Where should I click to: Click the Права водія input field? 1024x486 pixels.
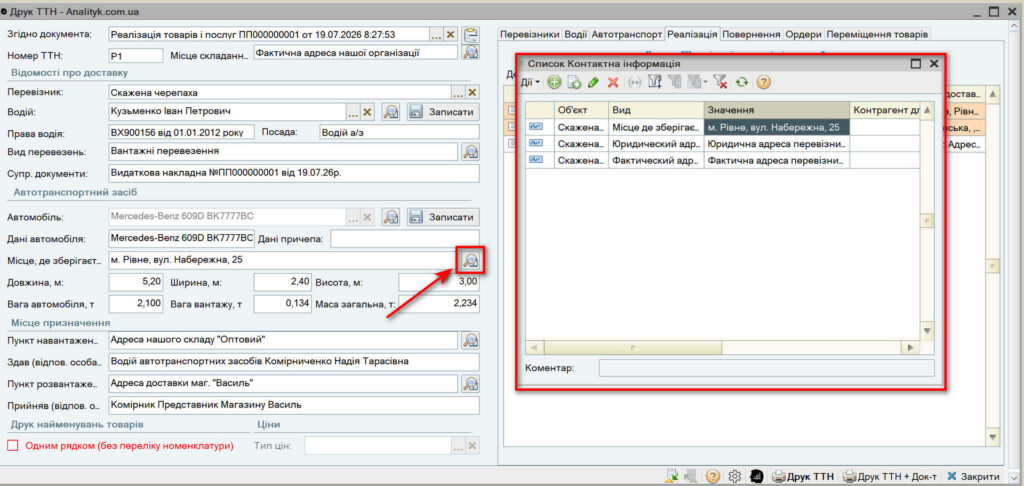182,132
